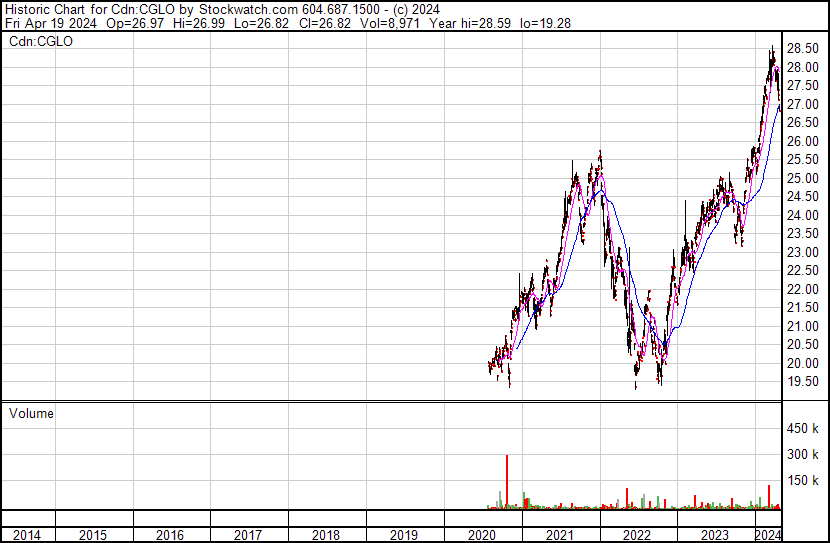Image resolution: width=830 pixels, height=543 pixels.
Task: Click the tallest red volume spike in 2020
Action: pyautogui.click(x=507, y=480)
